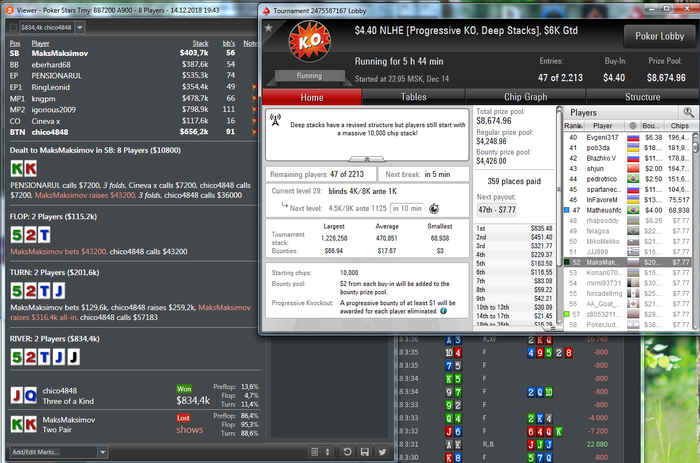Image resolution: width=700 pixels, height=463 pixels.
Task: Click the Running status button
Action: (x=309, y=76)
